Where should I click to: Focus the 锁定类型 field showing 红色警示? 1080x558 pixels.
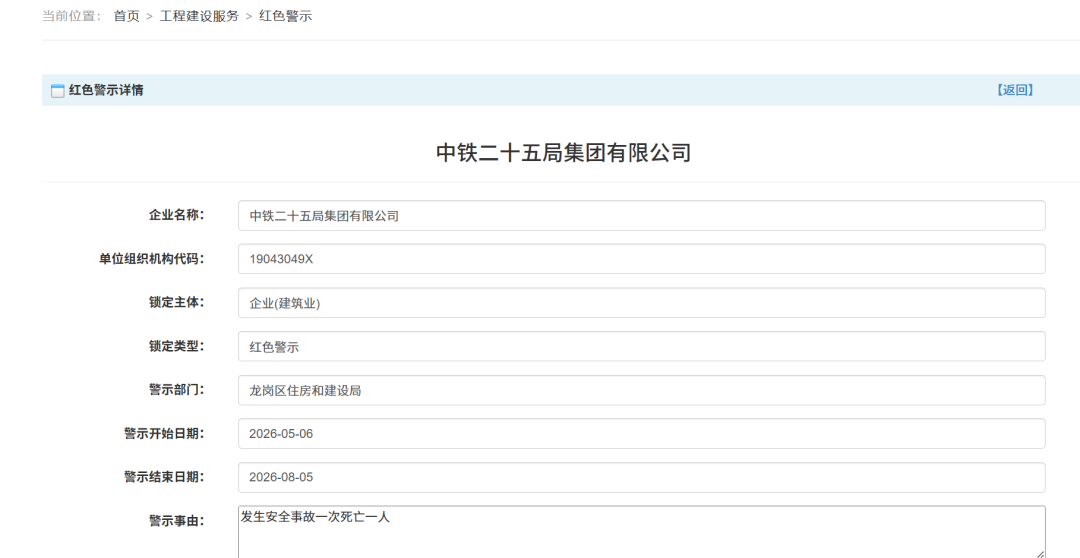point(641,347)
